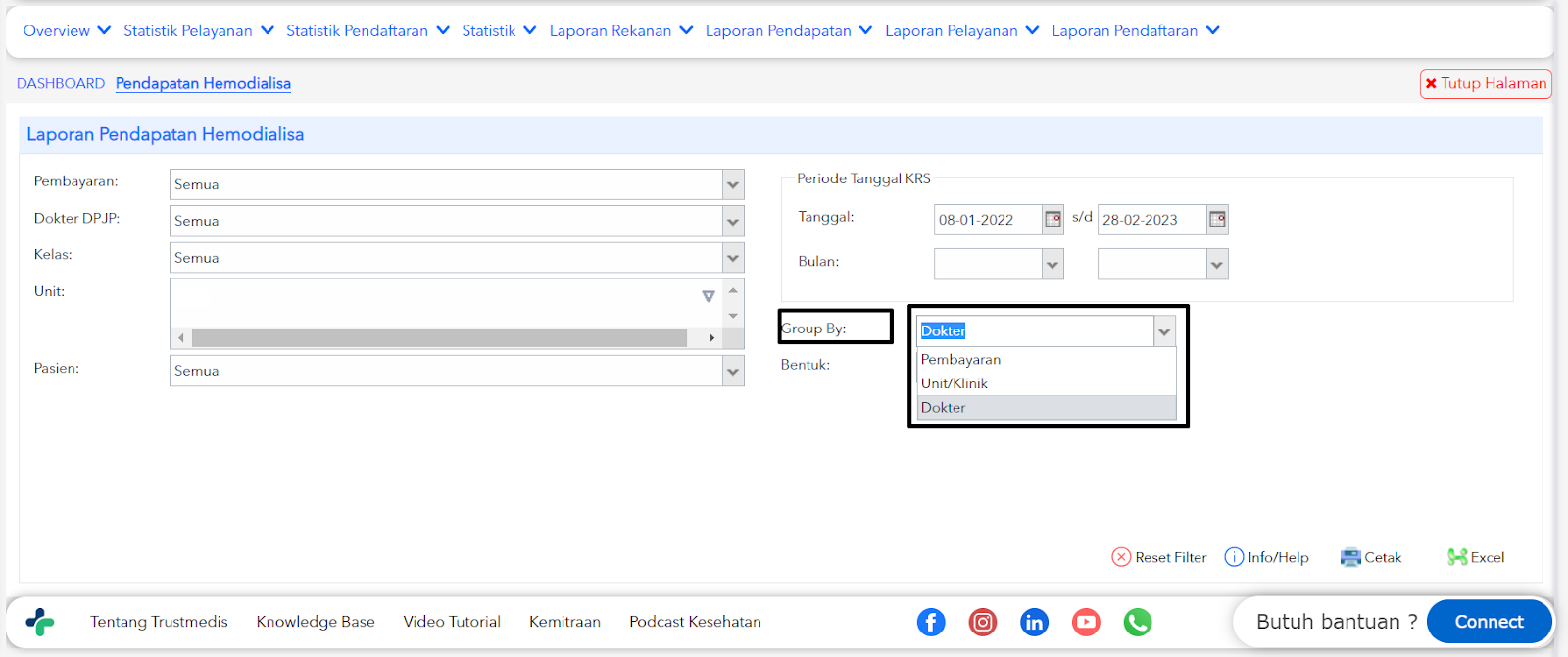
Task: Click the end date field 28-02-2023
Action: [1151, 220]
